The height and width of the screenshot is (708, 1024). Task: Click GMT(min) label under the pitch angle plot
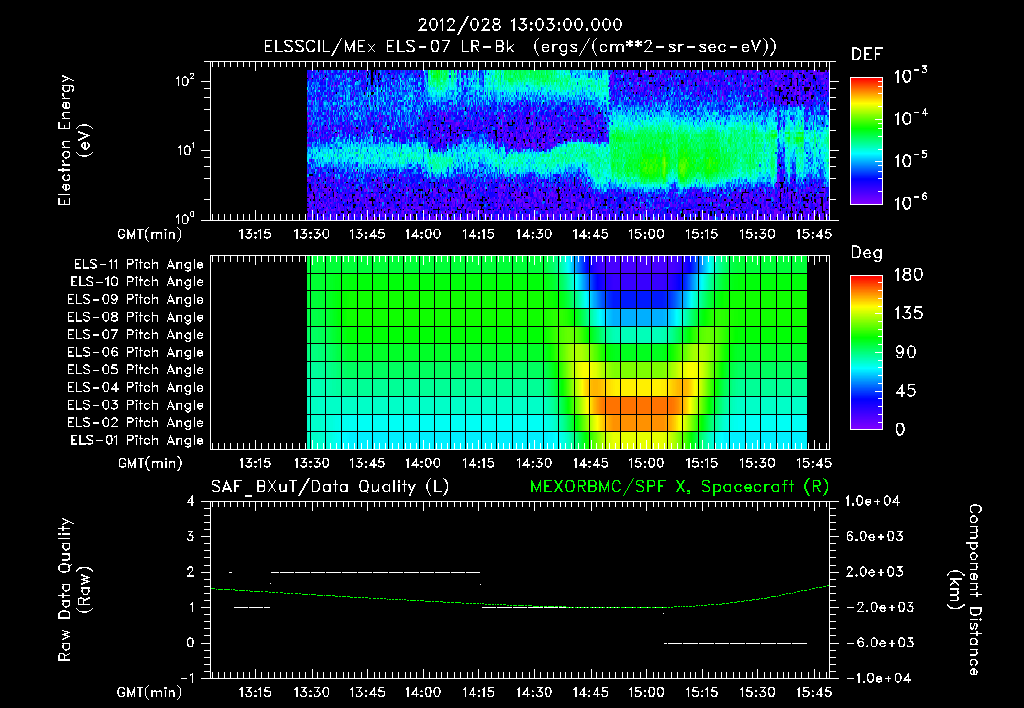pyautogui.click(x=150, y=463)
